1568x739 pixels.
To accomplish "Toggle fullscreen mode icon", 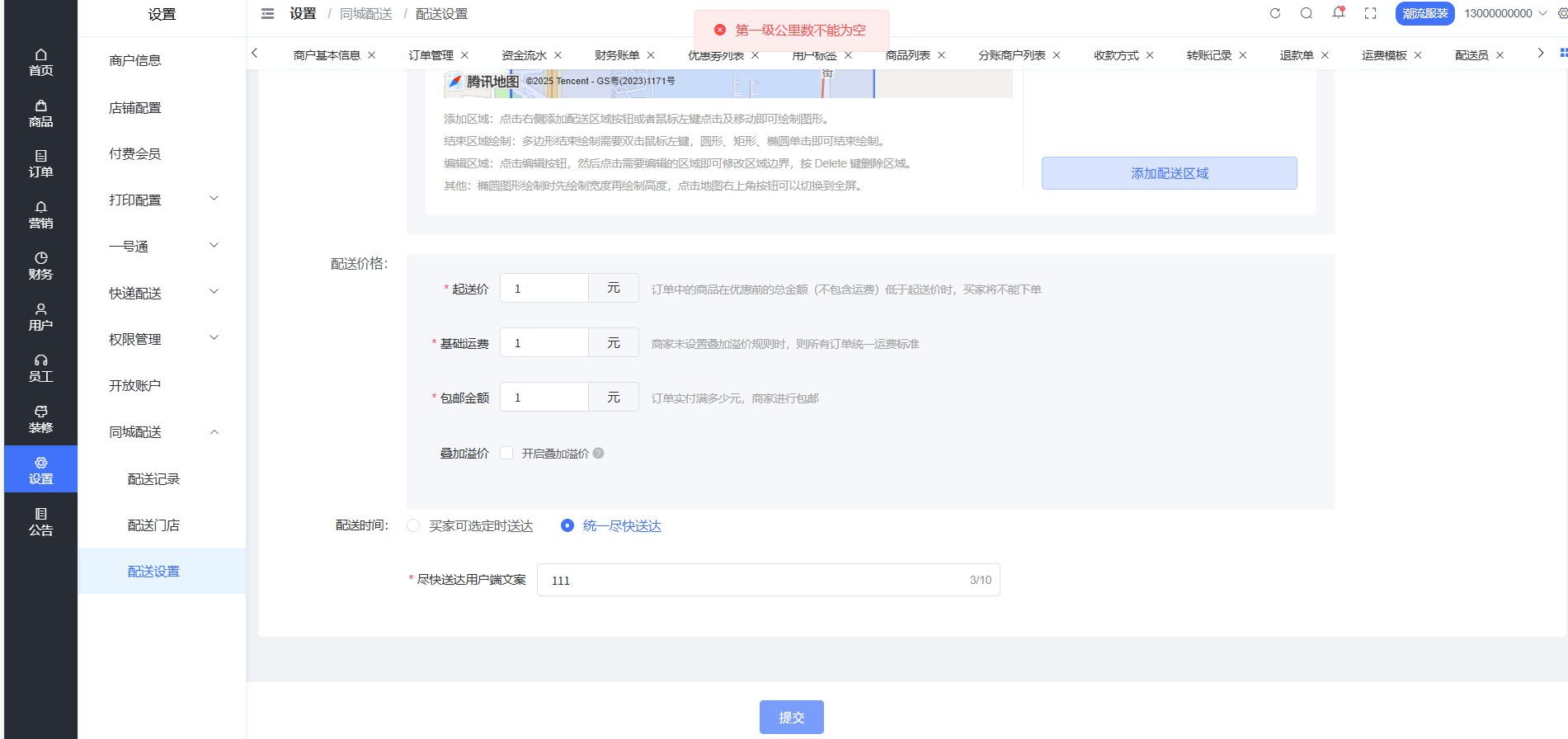I will 1370,13.
